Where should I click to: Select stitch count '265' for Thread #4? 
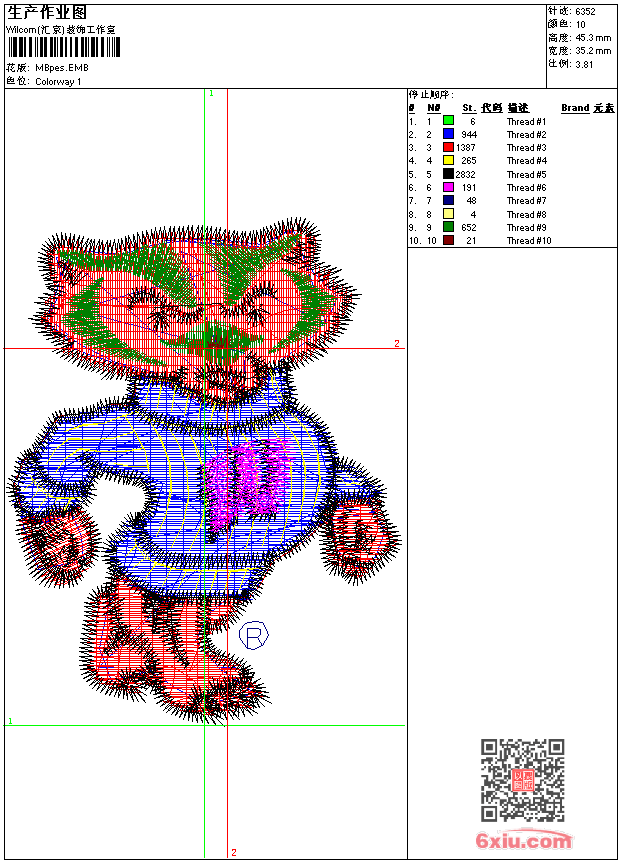click(469, 161)
